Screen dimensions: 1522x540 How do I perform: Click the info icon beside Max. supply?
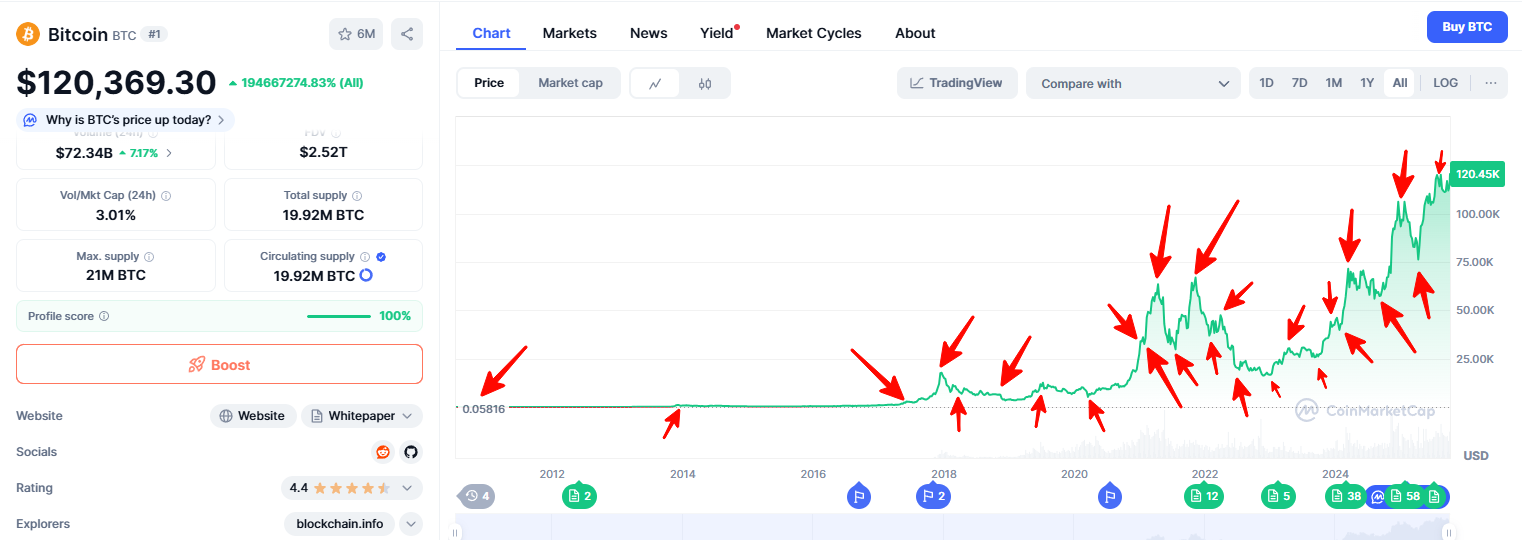(149, 257)
